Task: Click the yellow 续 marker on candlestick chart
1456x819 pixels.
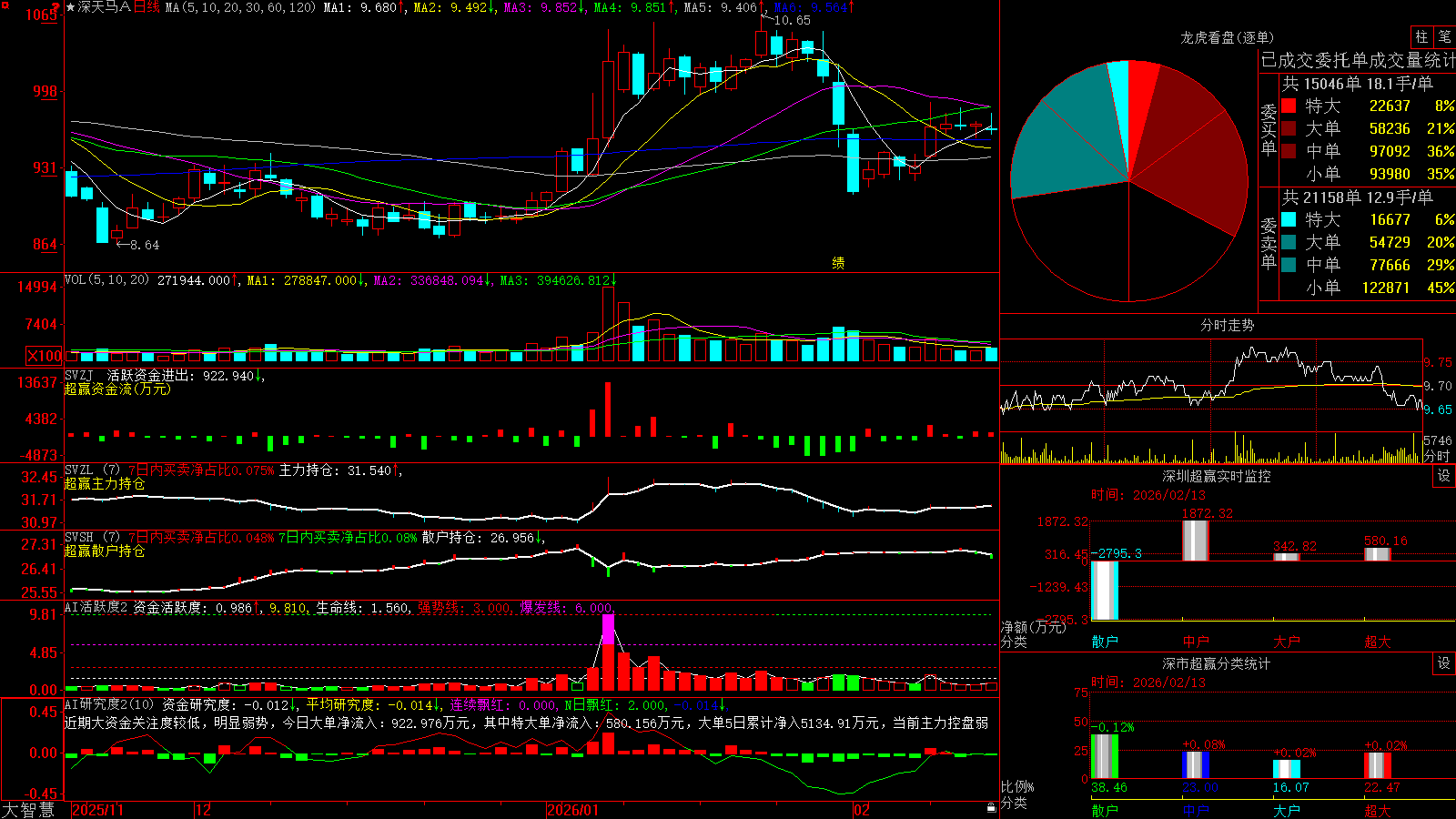Action: point(838,263)
